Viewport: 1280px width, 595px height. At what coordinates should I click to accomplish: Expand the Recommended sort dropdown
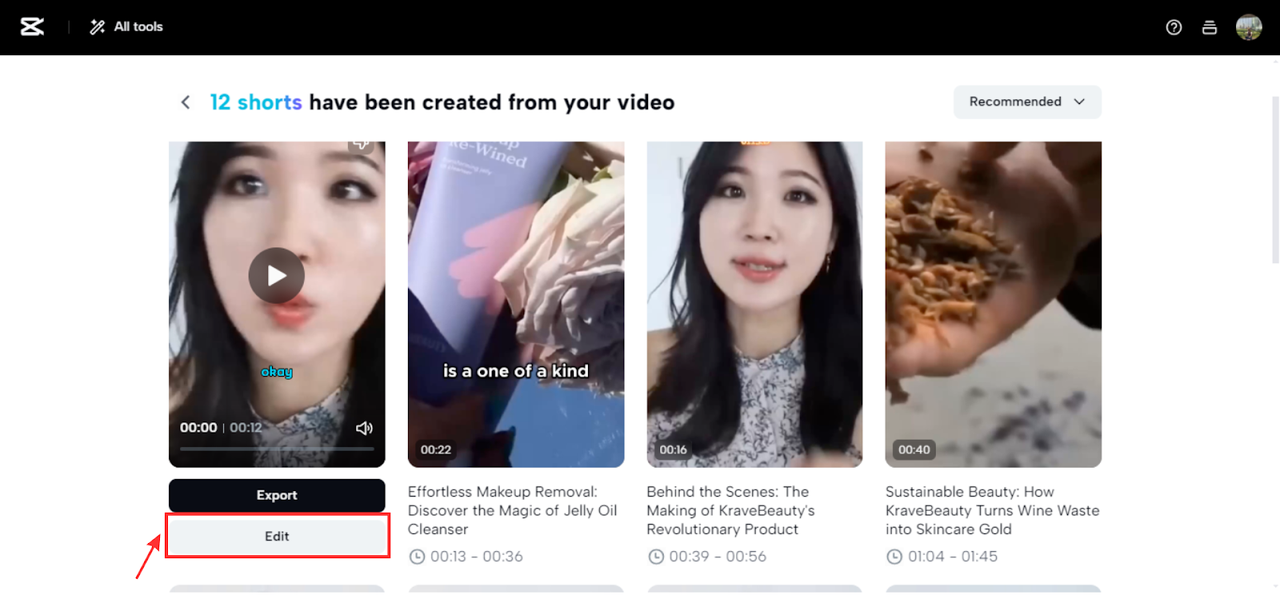1027,102
